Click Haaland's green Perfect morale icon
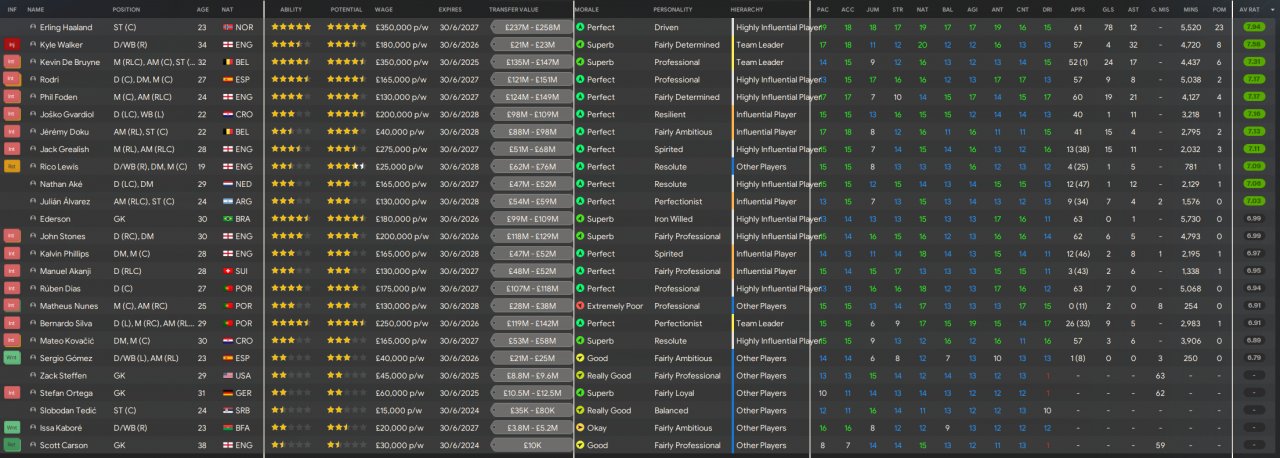 click(x=580, y=27)
